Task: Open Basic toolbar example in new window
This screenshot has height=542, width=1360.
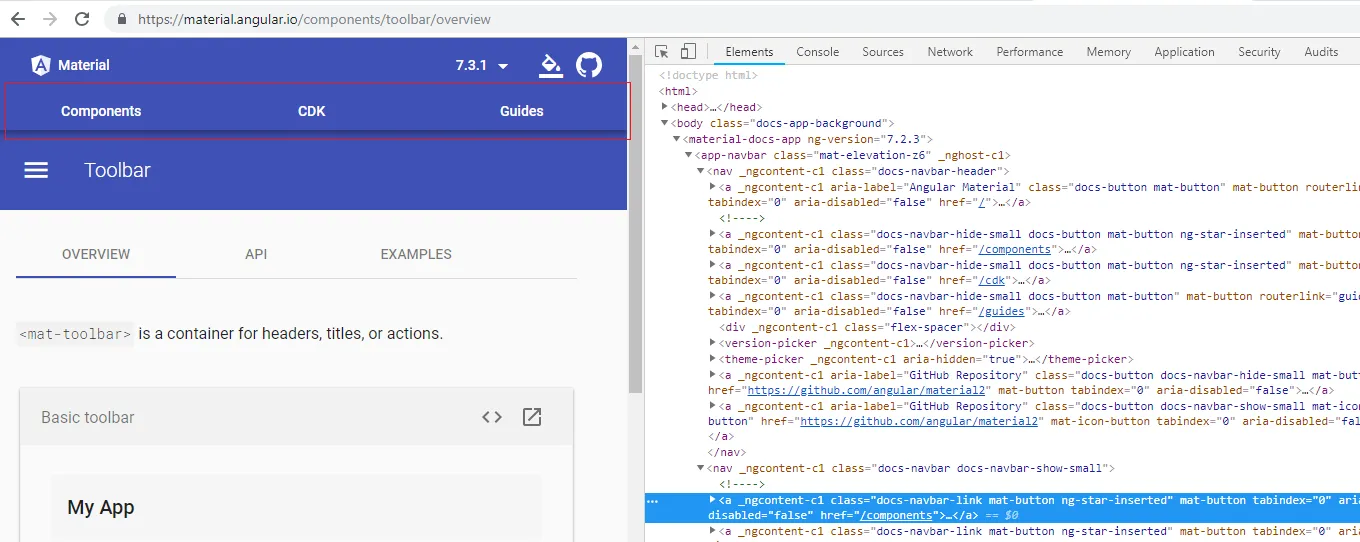Action: point(532,417)
